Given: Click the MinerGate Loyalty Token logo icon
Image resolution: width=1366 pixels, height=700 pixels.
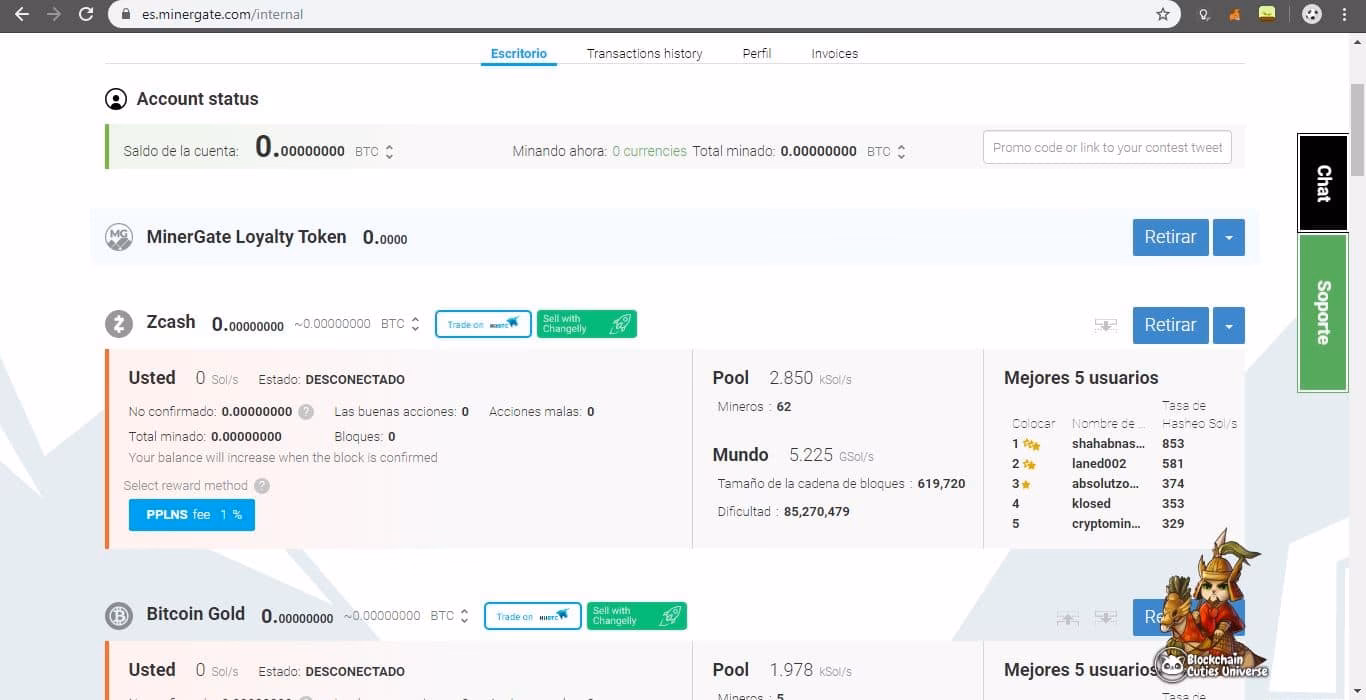Looking at the screenshot, I should pyautogui.click(x=119, y=237).
